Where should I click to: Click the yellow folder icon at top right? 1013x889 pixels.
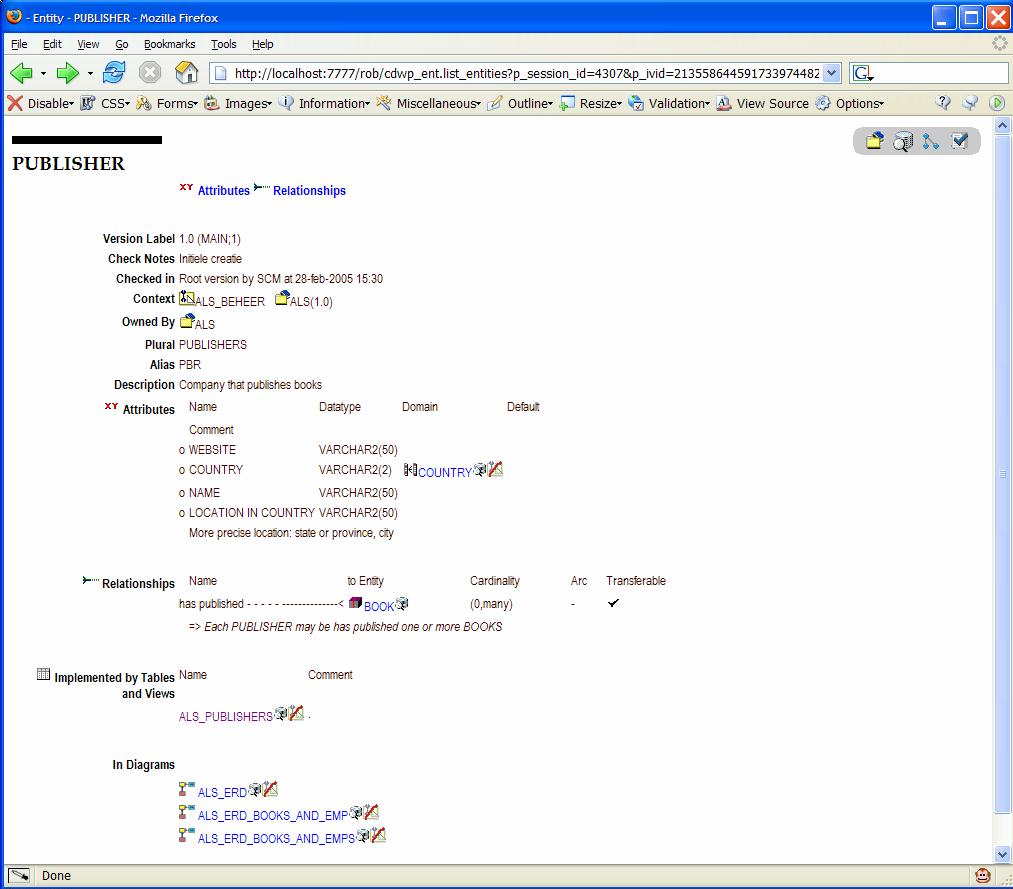tap(874, 141)
